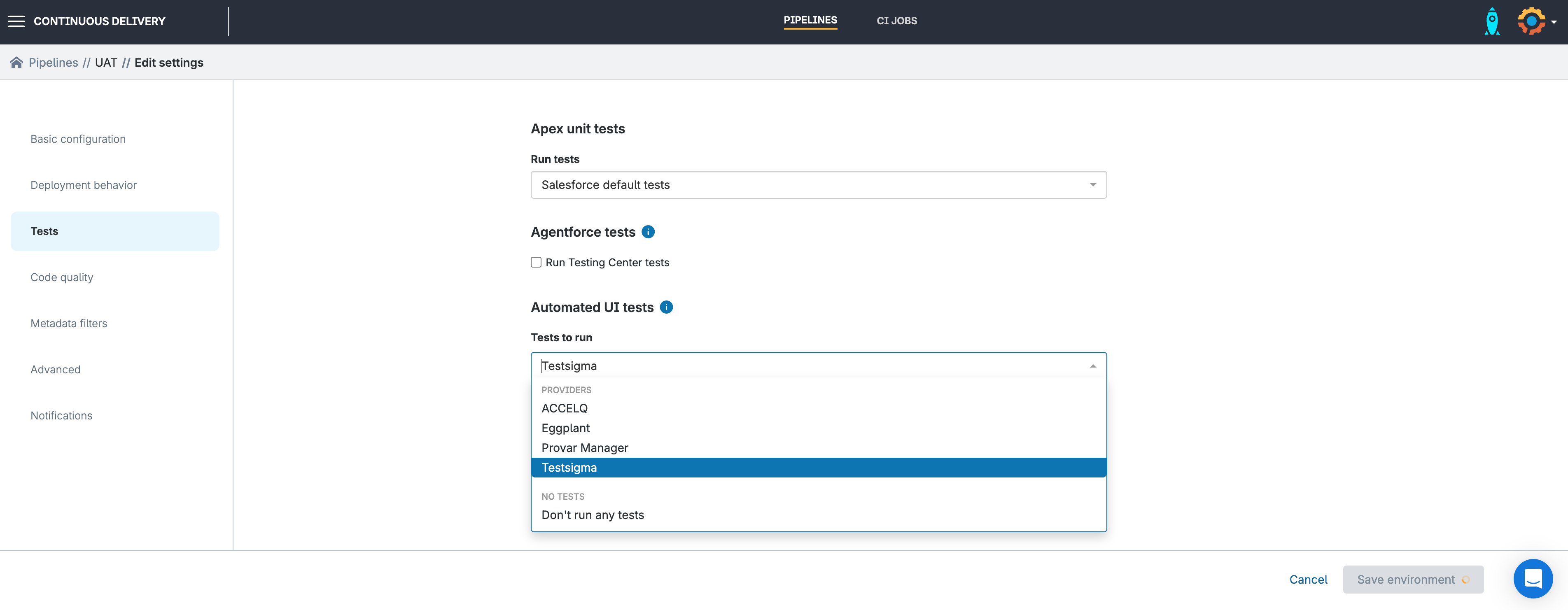Enable the Run Testing Center tests checkbox
The width and height of the screenshot is (1568, 610).
coord(536,262)
